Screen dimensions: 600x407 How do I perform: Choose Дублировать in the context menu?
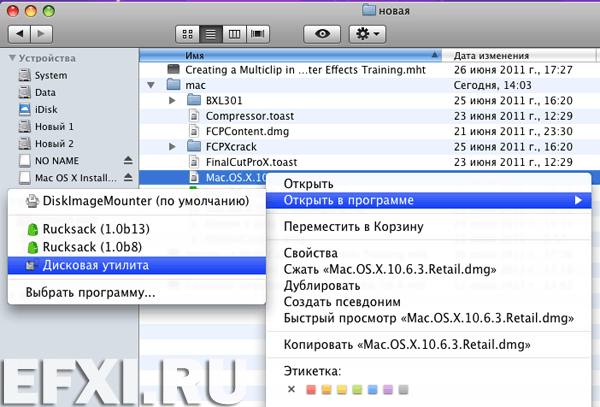(429, 286)
